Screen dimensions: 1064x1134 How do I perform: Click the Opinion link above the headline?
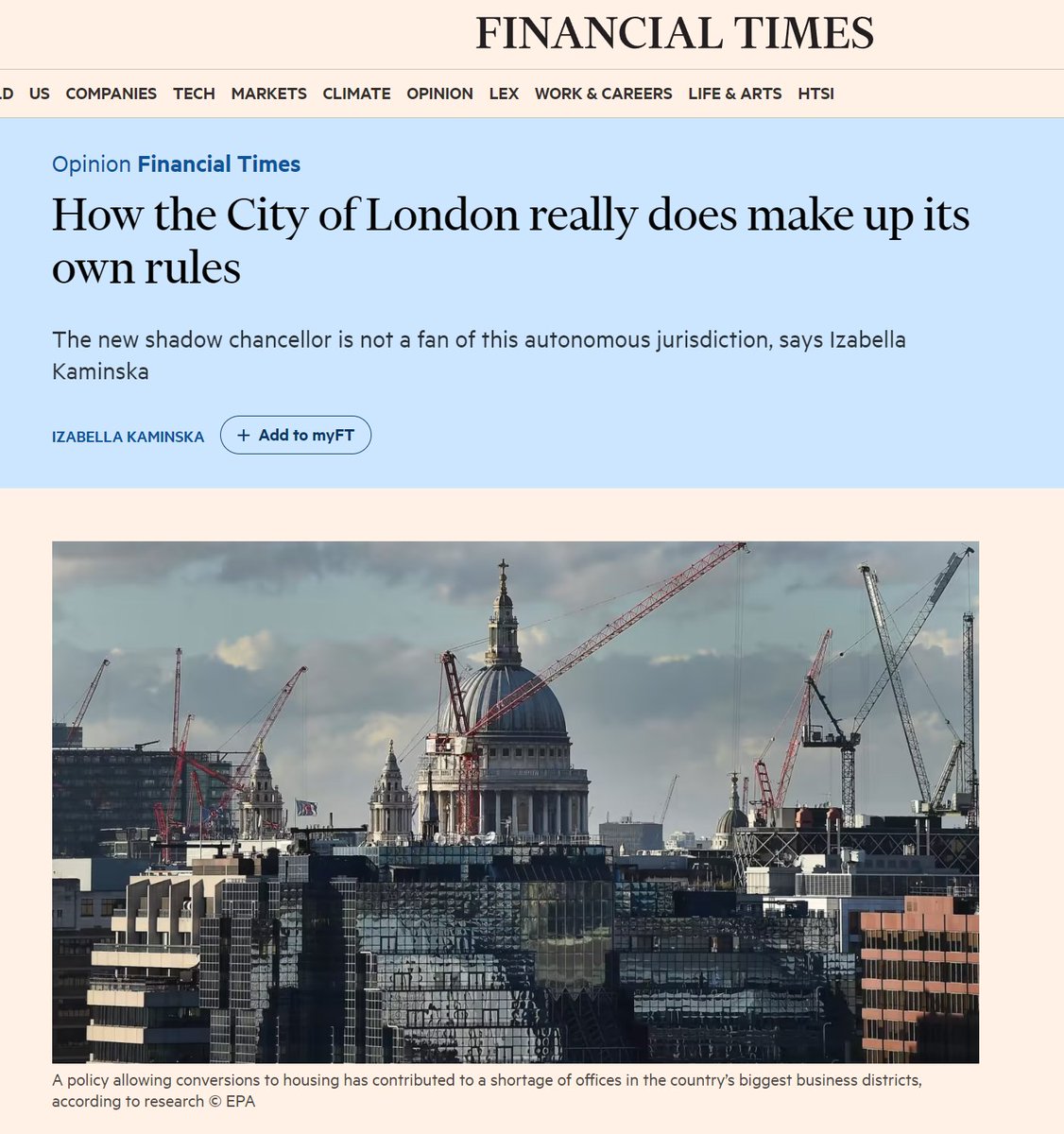[x=92, y=164]
